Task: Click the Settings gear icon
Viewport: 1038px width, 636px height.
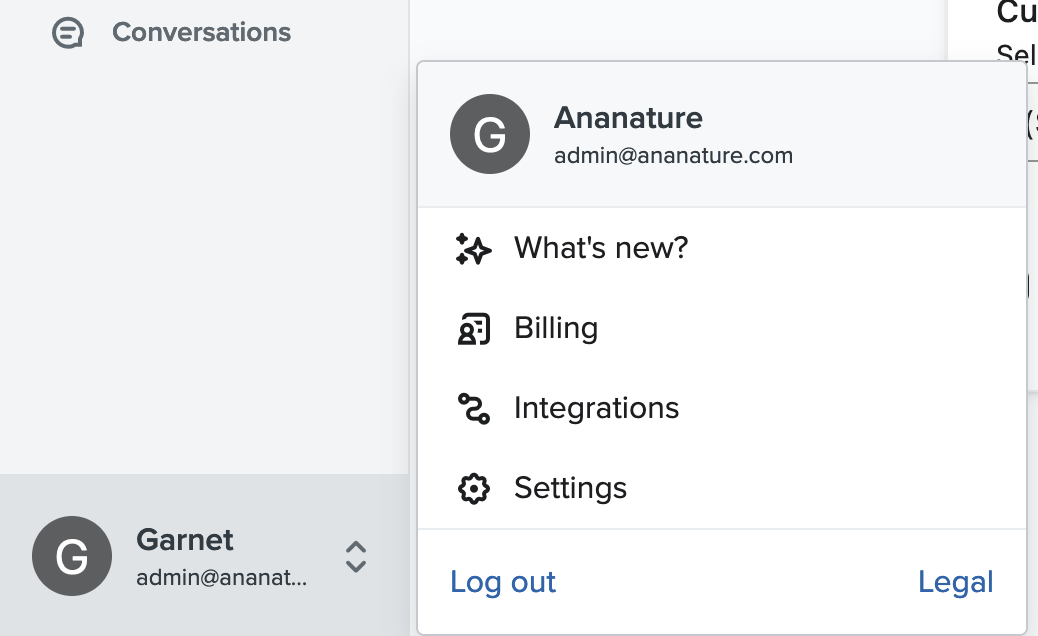Action: coord(472,488)
